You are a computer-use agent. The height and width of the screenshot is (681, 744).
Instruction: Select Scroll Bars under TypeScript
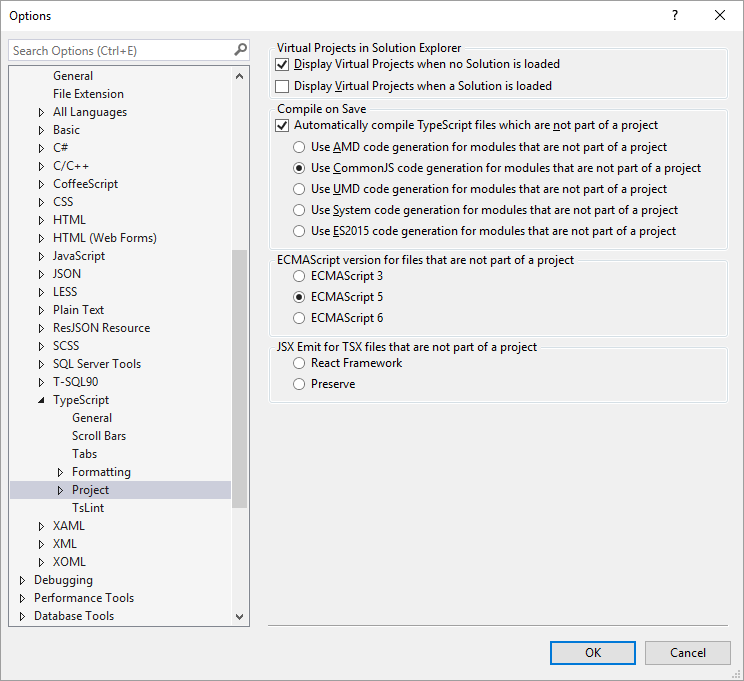click(x=99, y=436)
